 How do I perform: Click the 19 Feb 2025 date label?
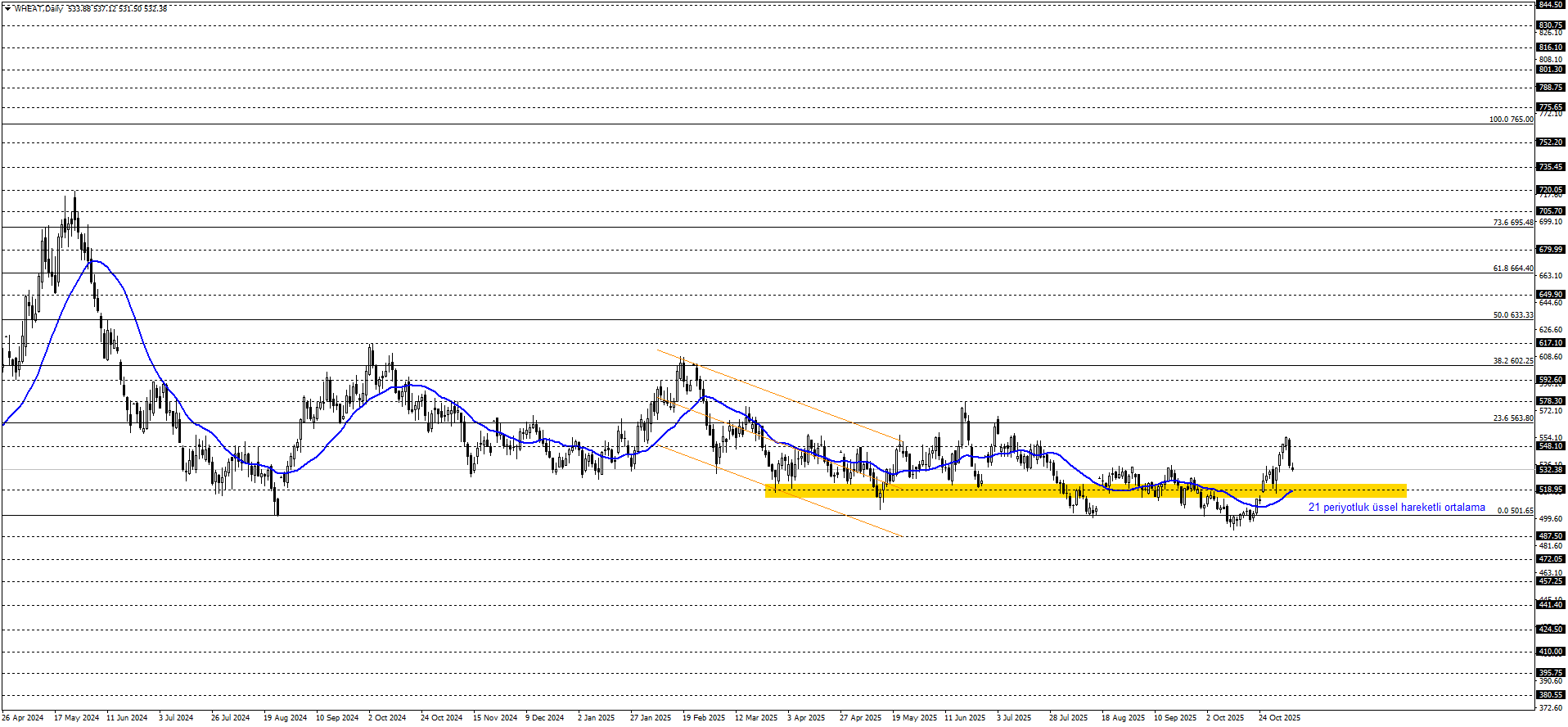704,718
